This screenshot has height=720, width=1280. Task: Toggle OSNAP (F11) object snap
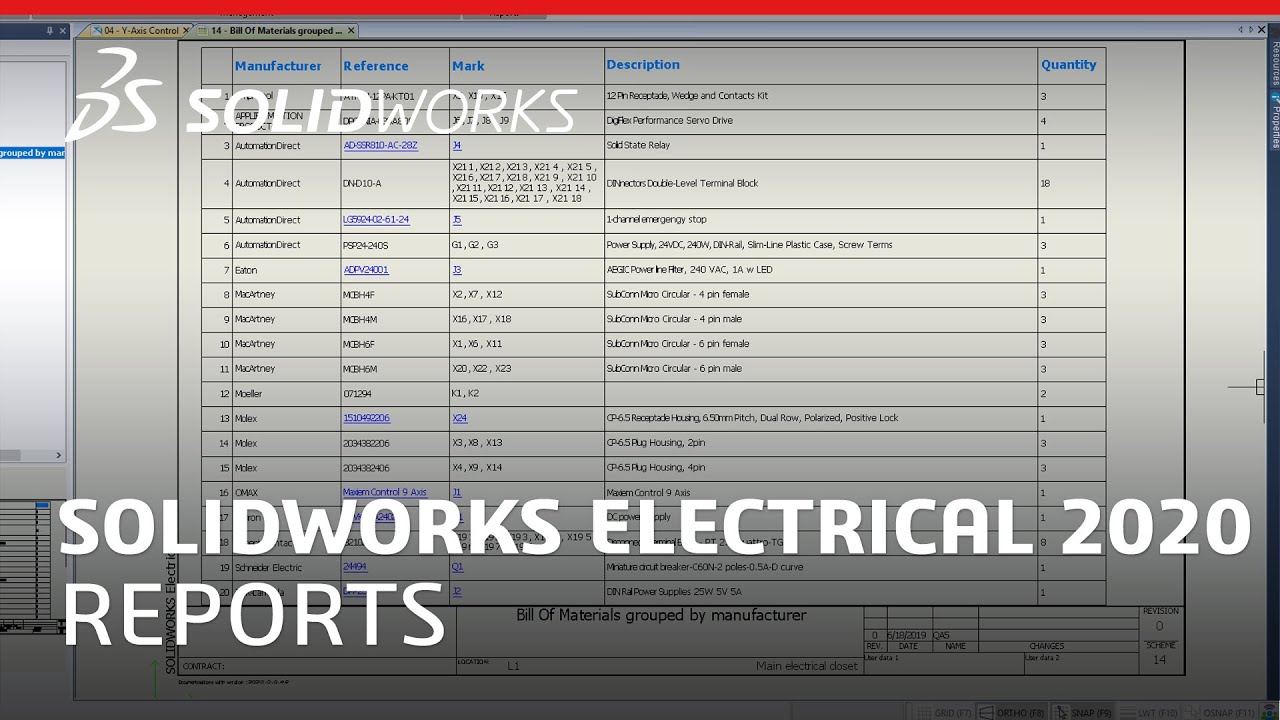(1221, 713)
